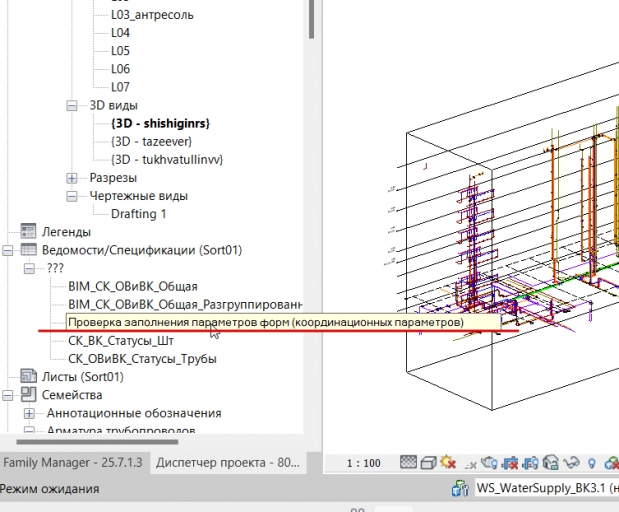Open the Worksets icon in status bar
Viewport: 619px width, 512px height.
(460, 488)
